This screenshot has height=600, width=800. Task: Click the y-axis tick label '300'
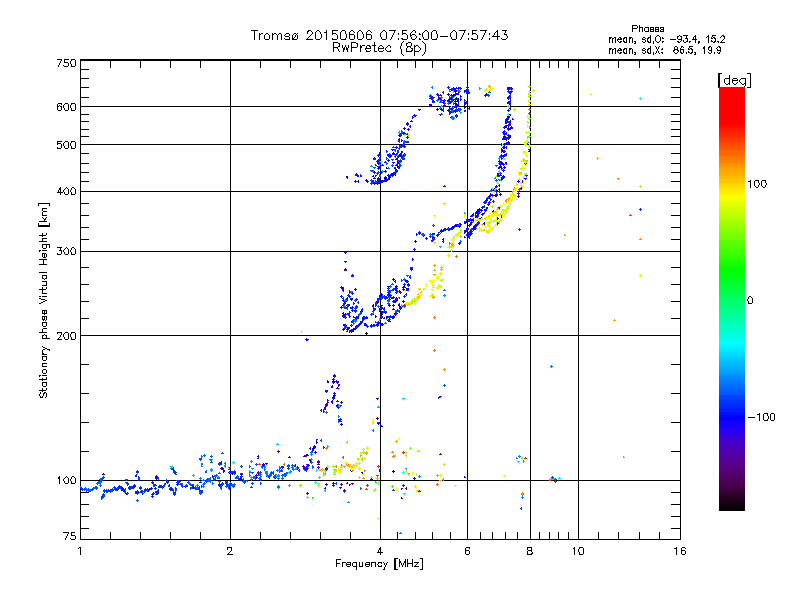[x=66, y=251]
